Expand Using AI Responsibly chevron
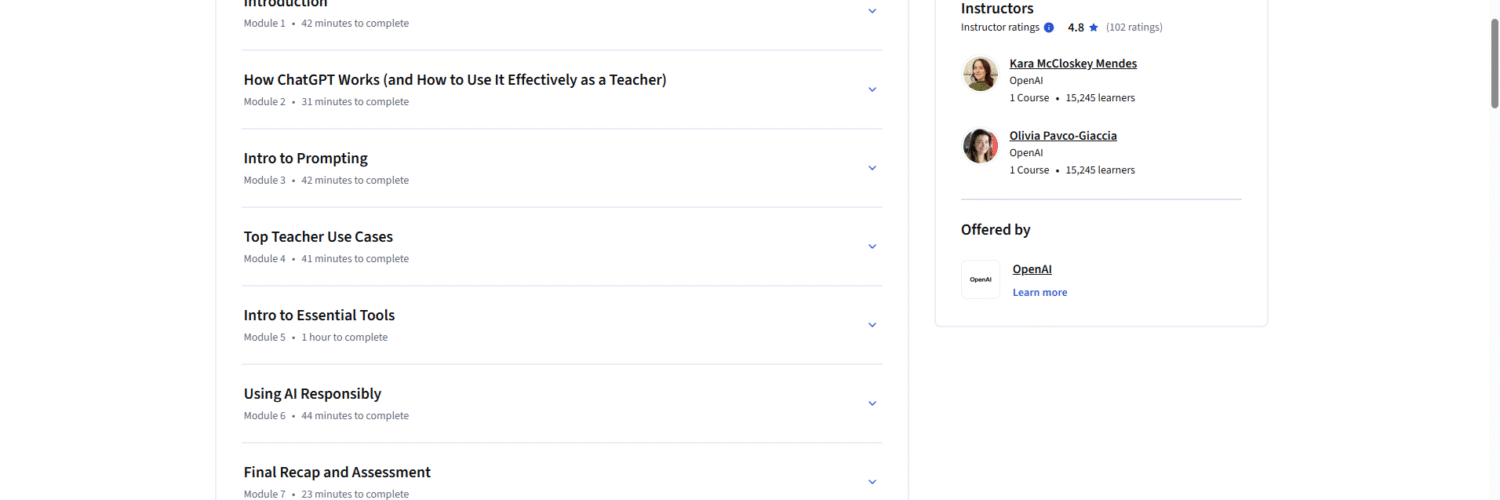The image size is (1500, 500). pyautogui.click(x=872, y=403)
